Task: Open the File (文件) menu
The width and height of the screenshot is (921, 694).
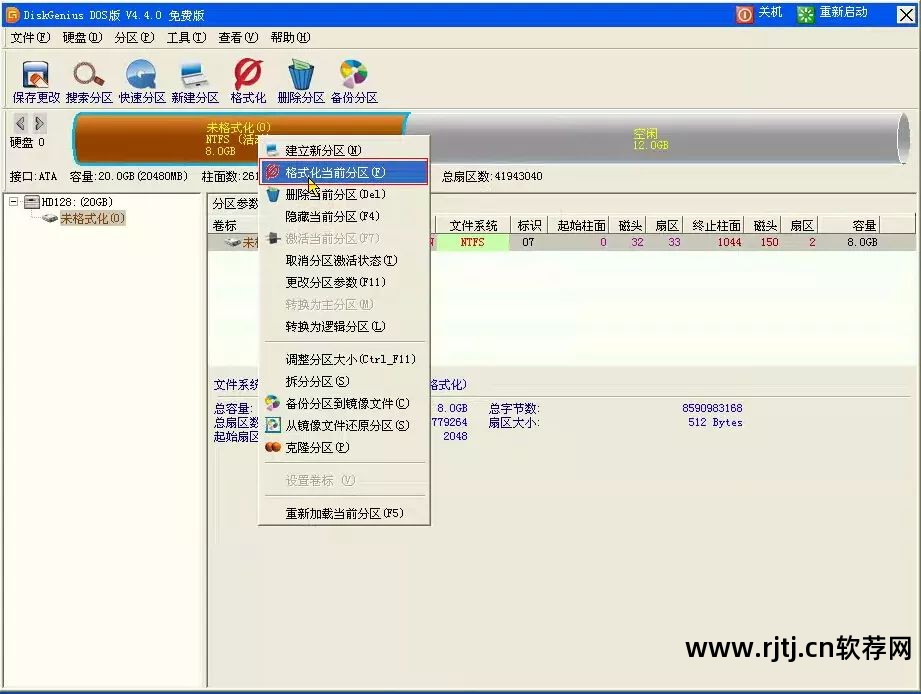Action: coord(31,38)
